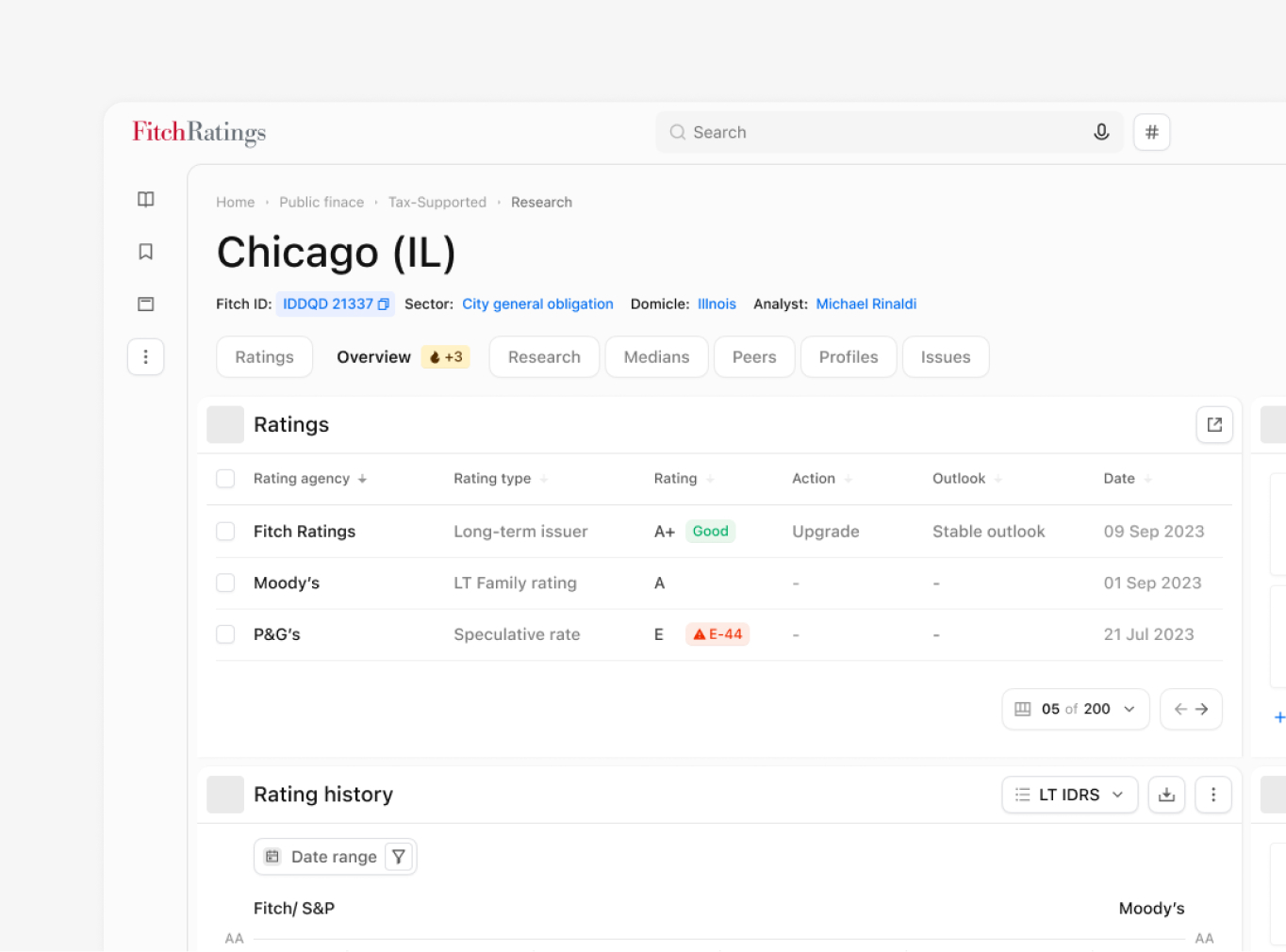Screen dimensions: 1286x952
Task: Go to next page of ratings
Action: coord(1202,709)
